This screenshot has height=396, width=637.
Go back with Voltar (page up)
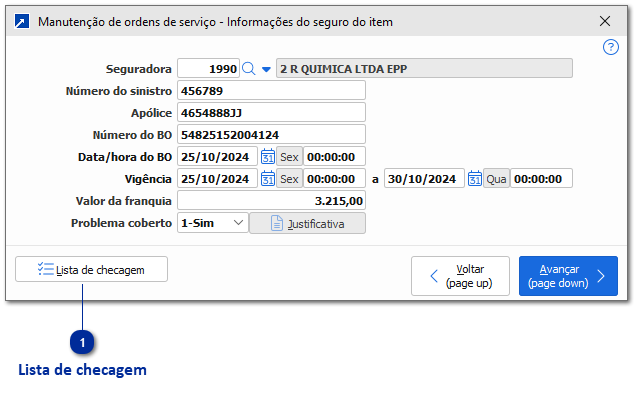click(x=460, y=276)
